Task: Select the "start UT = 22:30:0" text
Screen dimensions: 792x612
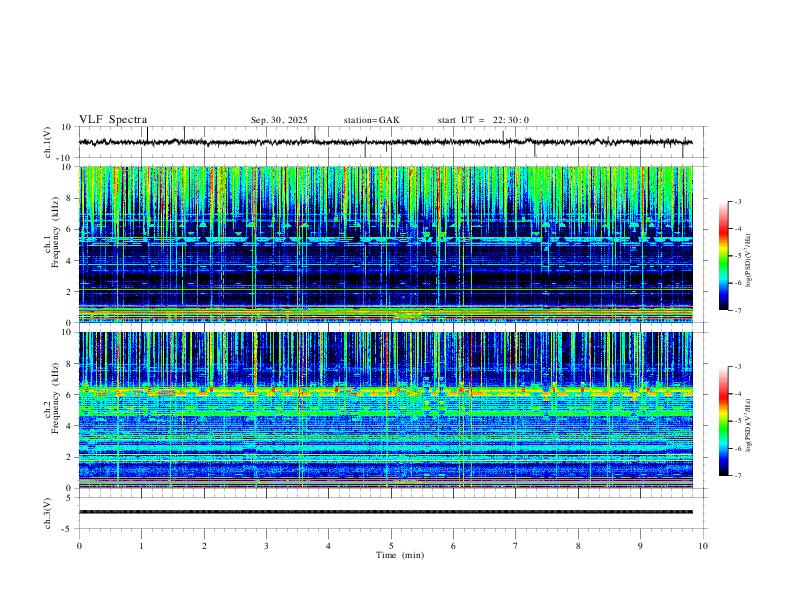Action: tap(483, 120)
